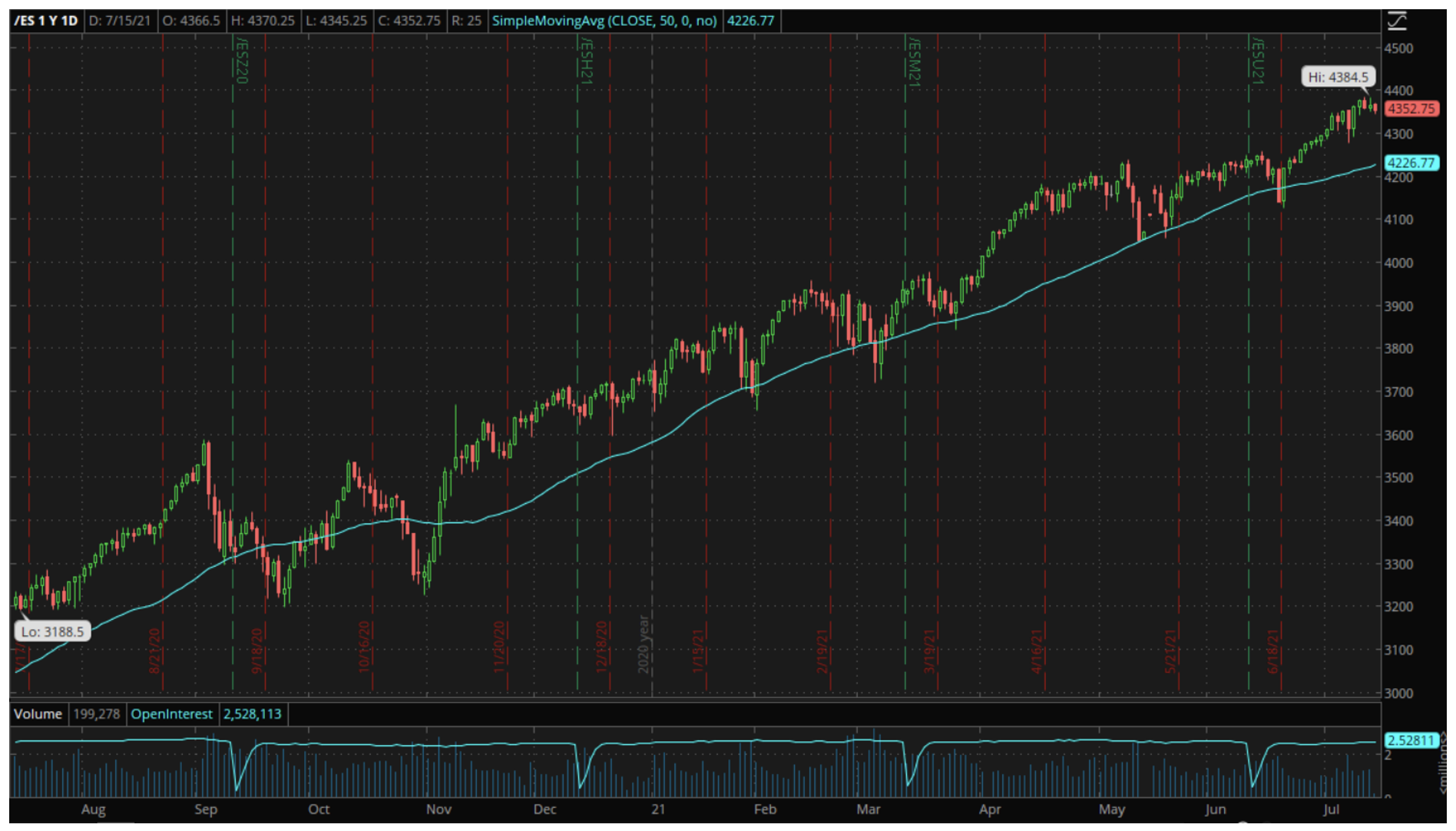Screen dimensions: 1456x831
Task: Click the 10/16/20 expiration date marker
Action: (364, 647)
